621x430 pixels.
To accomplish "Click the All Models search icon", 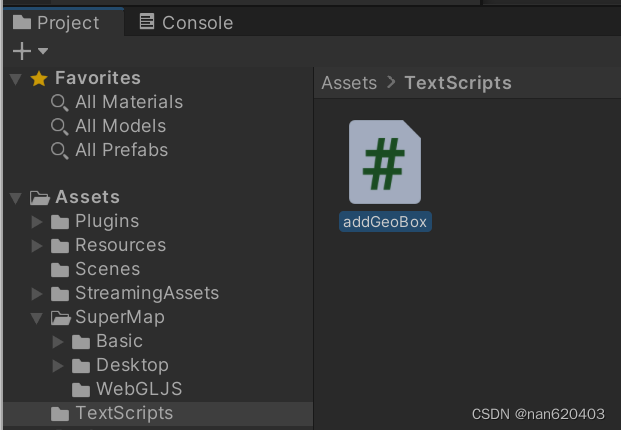I will pos(59,127).
